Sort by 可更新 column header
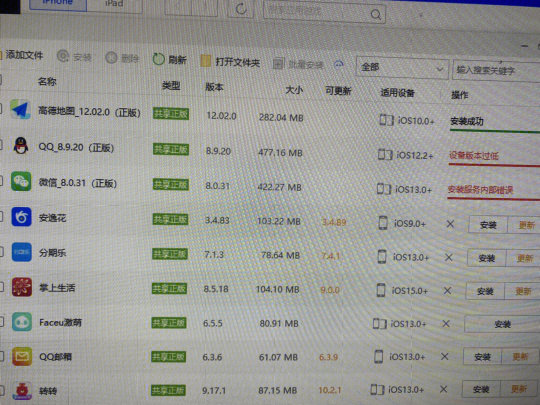 point(338,91)
